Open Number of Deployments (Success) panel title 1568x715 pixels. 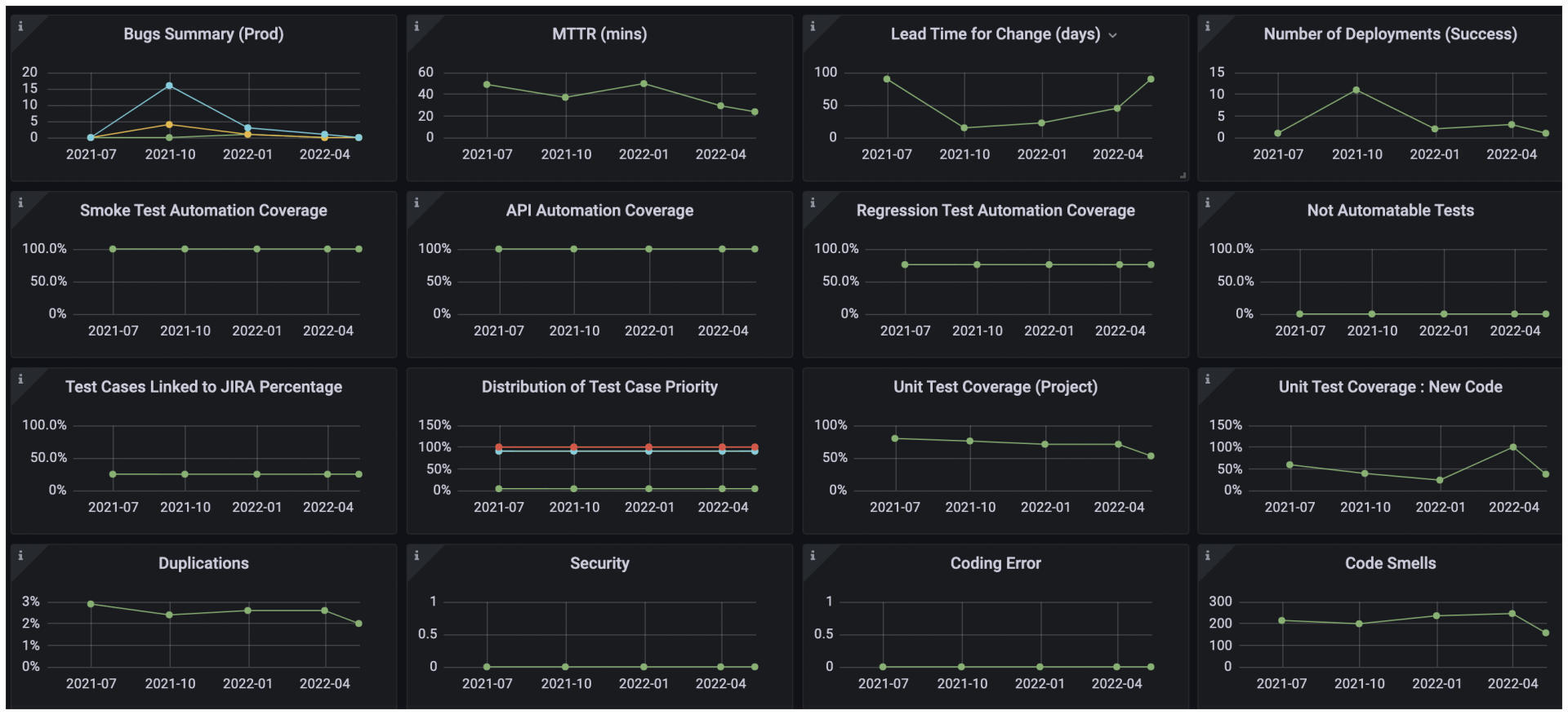(x=1390, y=34)
